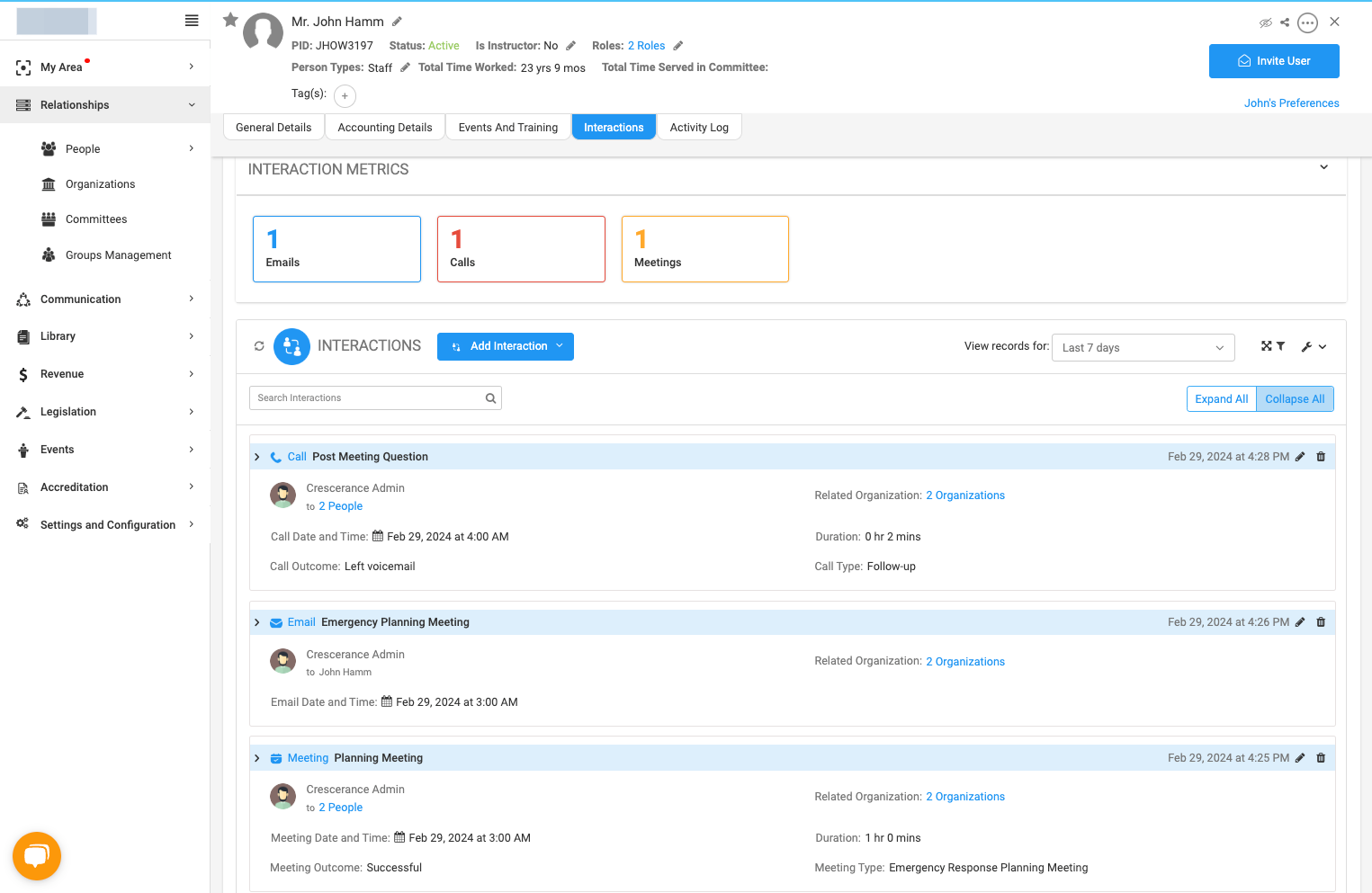Switch to the General Details tab
Image resolution: width=1372 pixels, height=893 pixels.
point(274,128)
